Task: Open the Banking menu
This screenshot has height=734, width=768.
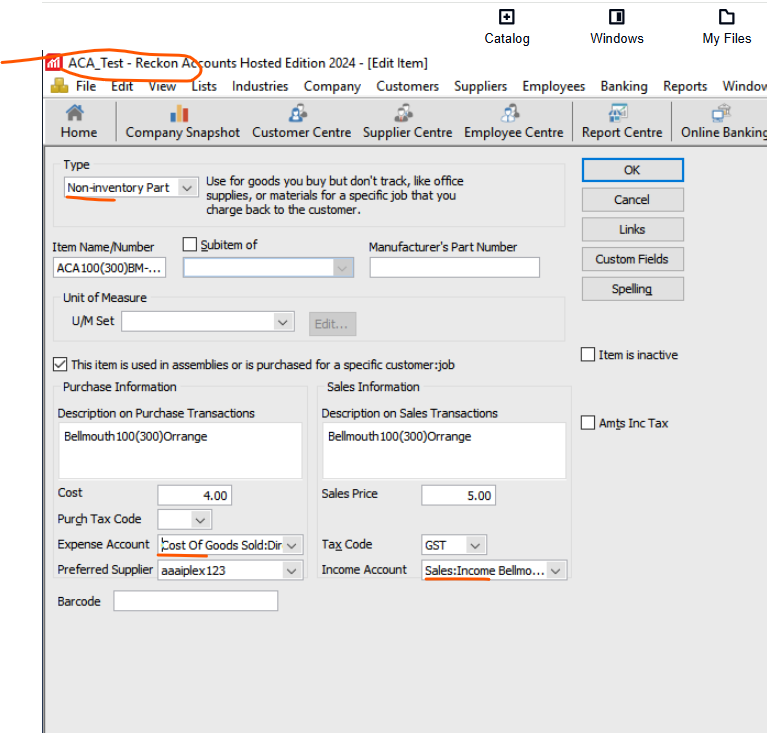Action: click(x=624, y=86)
